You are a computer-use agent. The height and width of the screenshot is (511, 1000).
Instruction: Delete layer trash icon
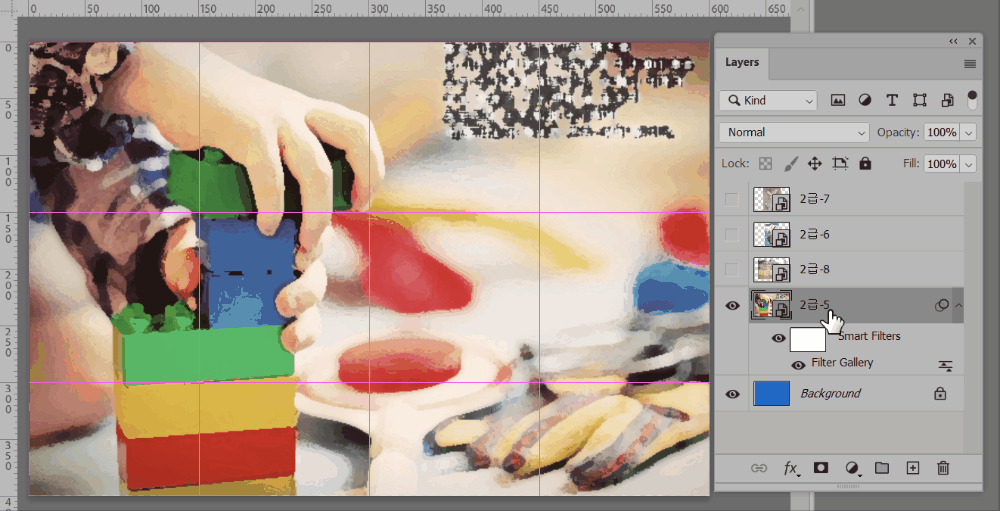pos(943,468)
